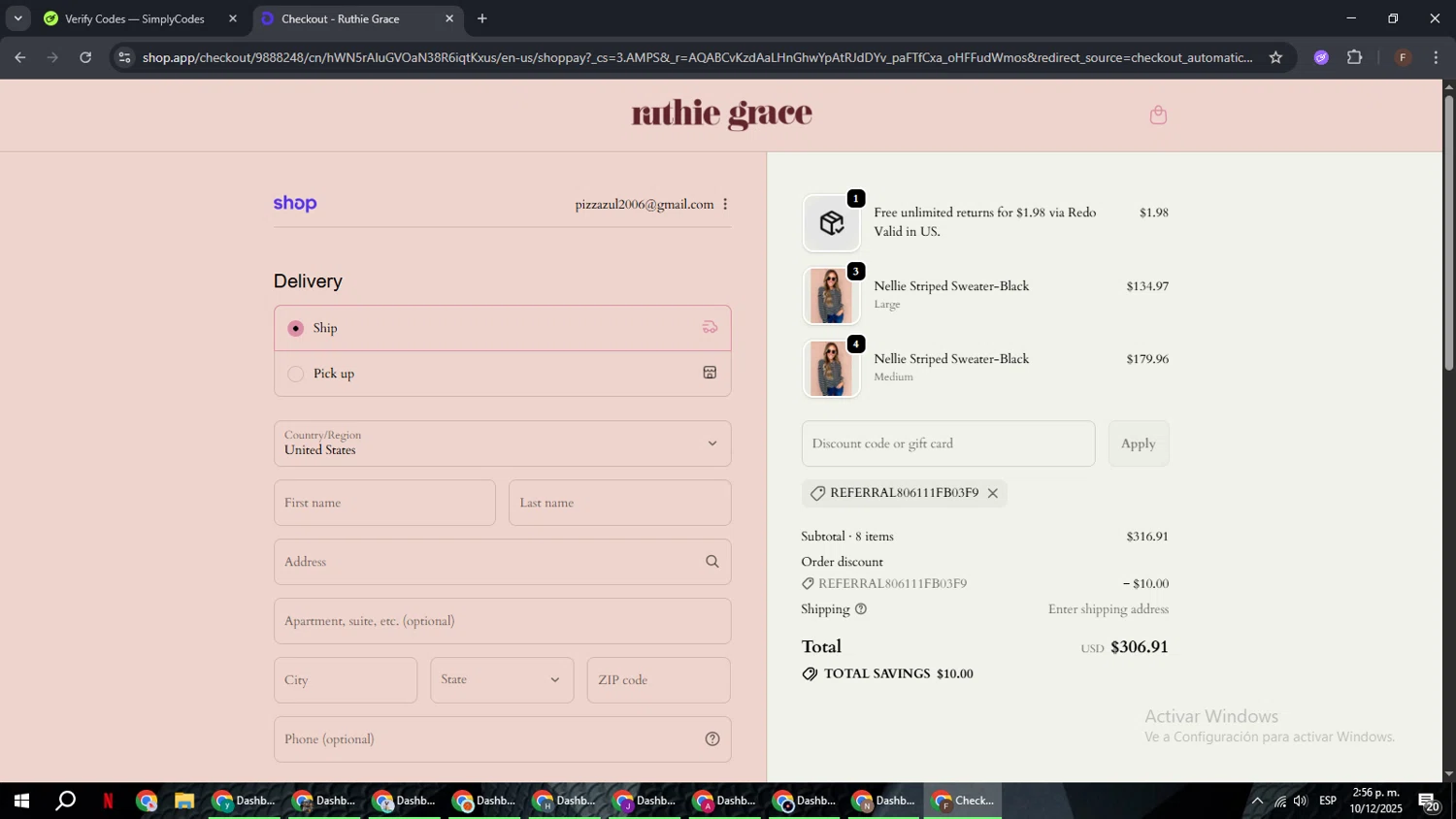The image size is (1456, 819).
Task: Open the purple extension icon in toolbar
Action: coord(1321,57)
